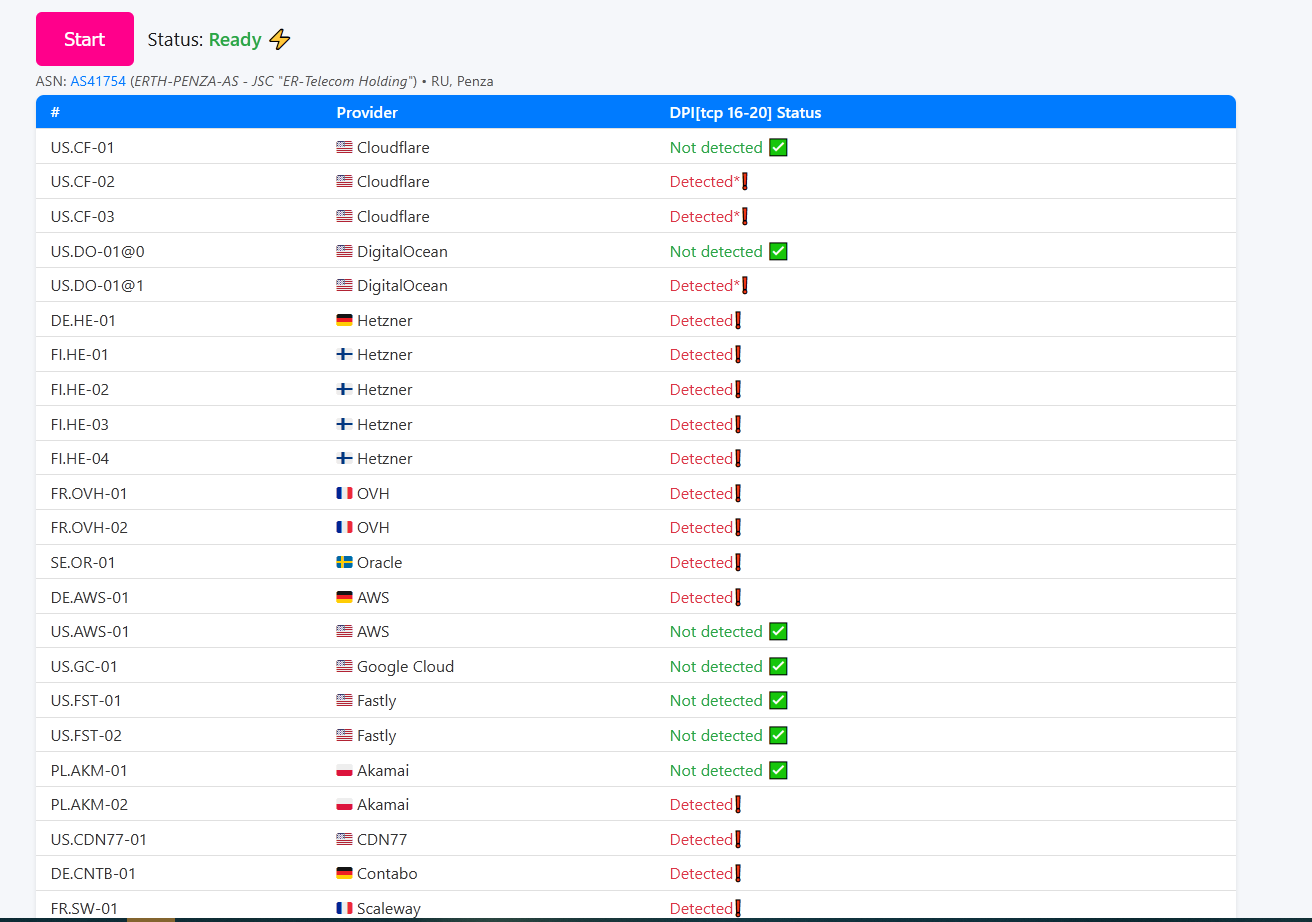Select the 'FI.HE-01' row identifier
1312x922 pixels.
[x=79, y=355]
